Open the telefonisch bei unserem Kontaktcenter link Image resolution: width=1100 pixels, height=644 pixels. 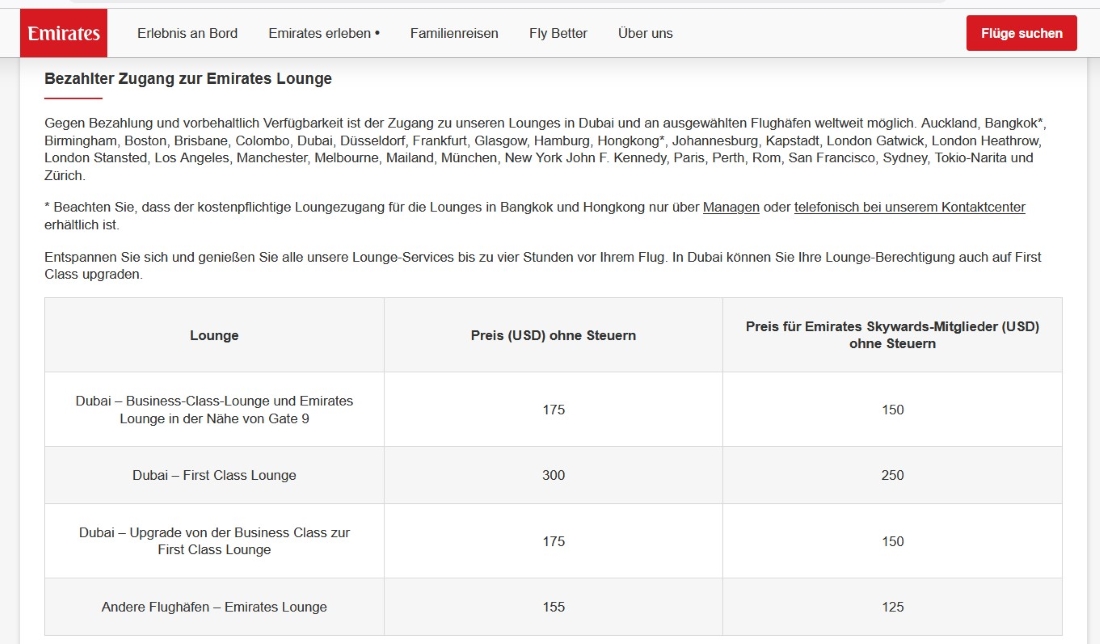click(909, 207)
